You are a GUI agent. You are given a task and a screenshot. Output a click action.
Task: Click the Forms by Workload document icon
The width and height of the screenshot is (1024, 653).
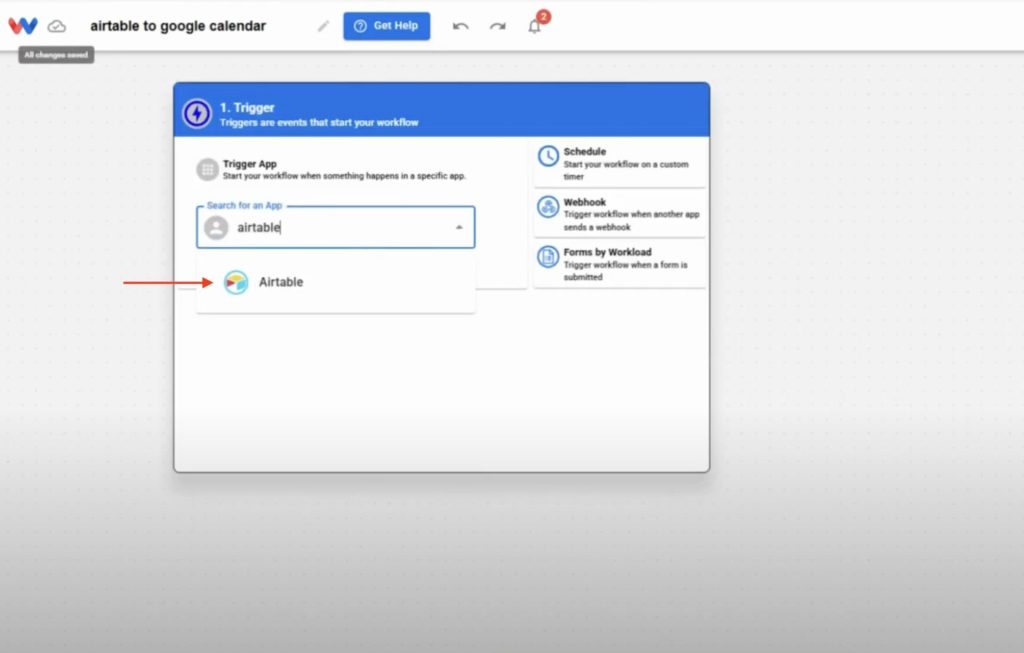[548, 257]
